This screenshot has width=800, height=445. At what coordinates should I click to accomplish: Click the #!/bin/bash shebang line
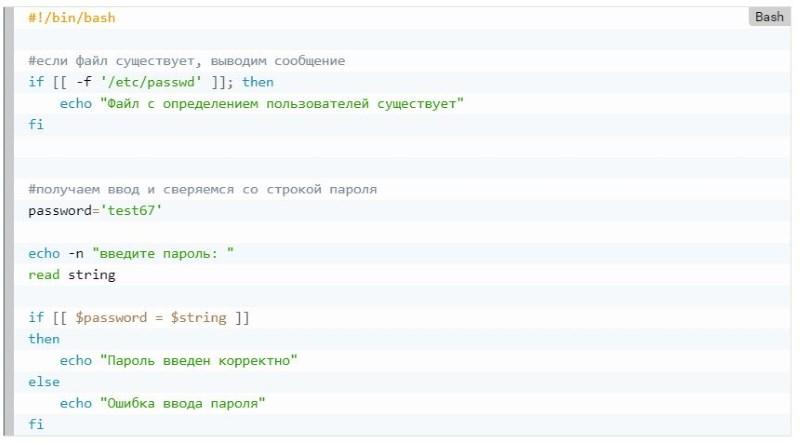pos(72,18)
